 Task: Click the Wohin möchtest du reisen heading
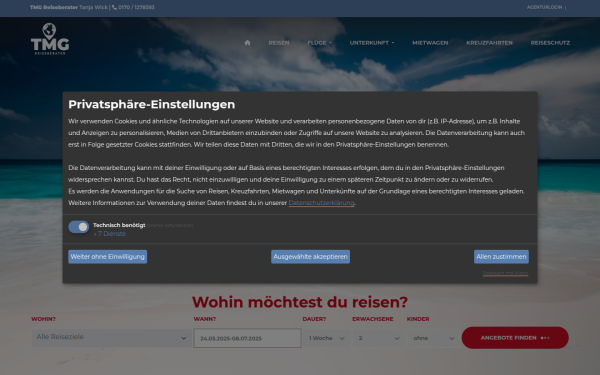pyautogui.click(x=300, y=302)
